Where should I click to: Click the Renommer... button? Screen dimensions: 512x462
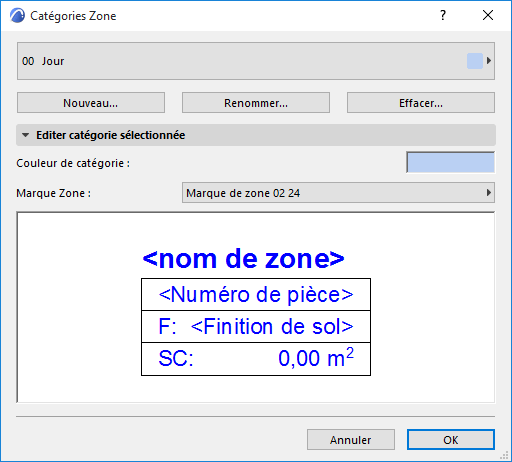tap(256, 103)
